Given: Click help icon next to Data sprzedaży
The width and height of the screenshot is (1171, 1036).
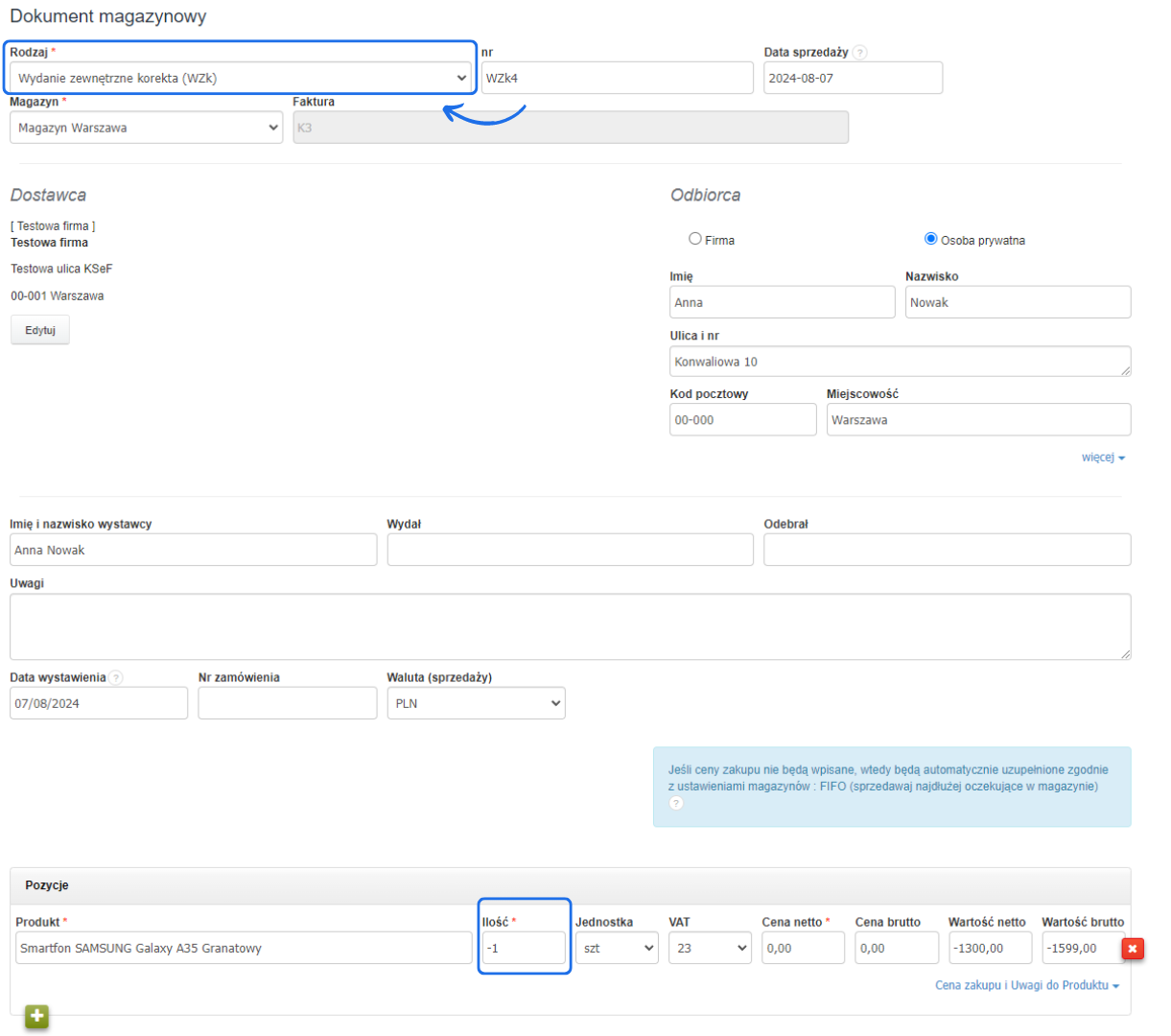Looking at the screenshot, I should (x=860, y=53).
